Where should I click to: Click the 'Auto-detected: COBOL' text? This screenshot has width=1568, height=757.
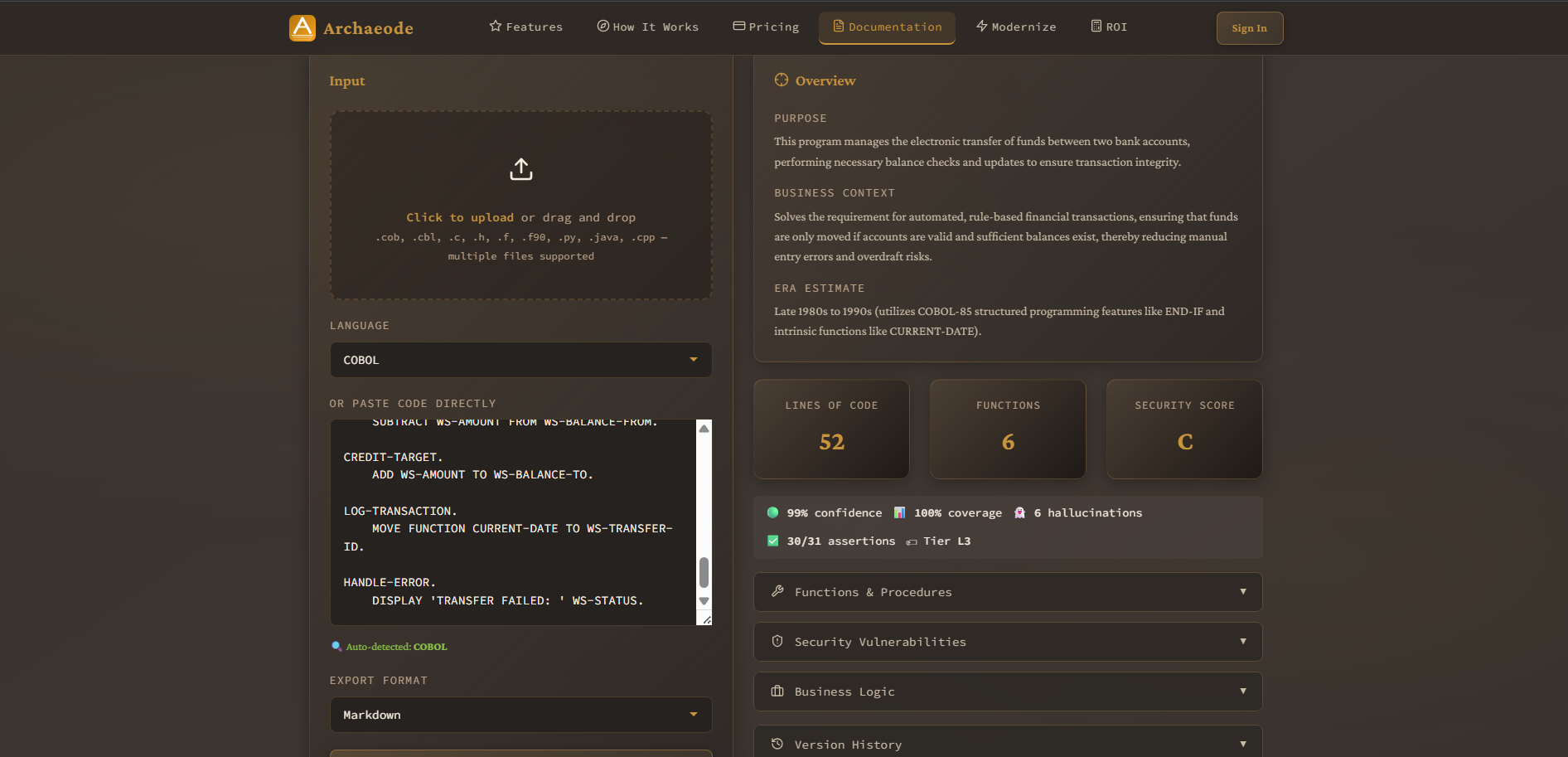(396, 647)
